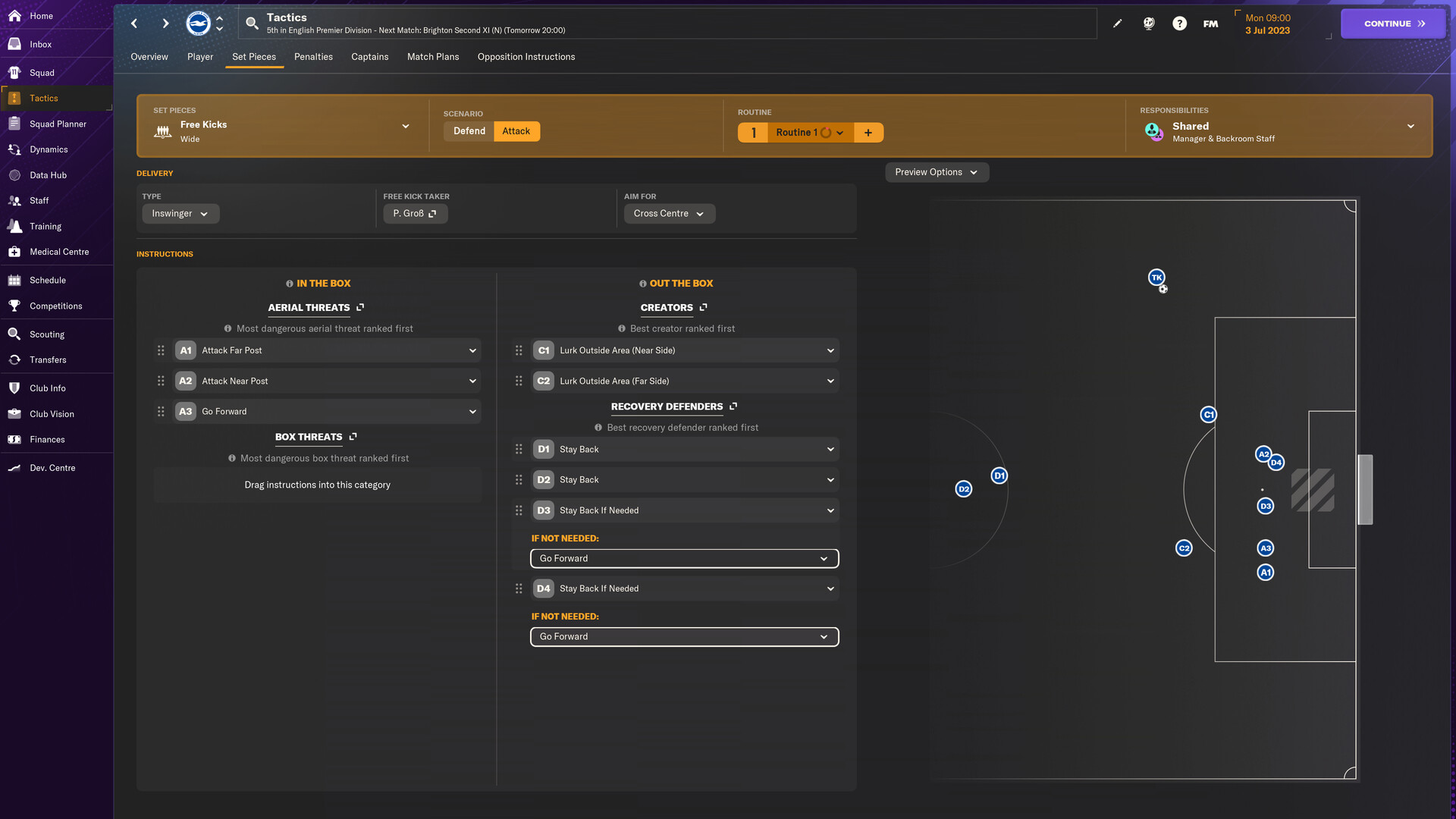The width and height of the screenshot is (1456, 819).
Task: Select Defend scenario button
Action: tap(468, 131)
